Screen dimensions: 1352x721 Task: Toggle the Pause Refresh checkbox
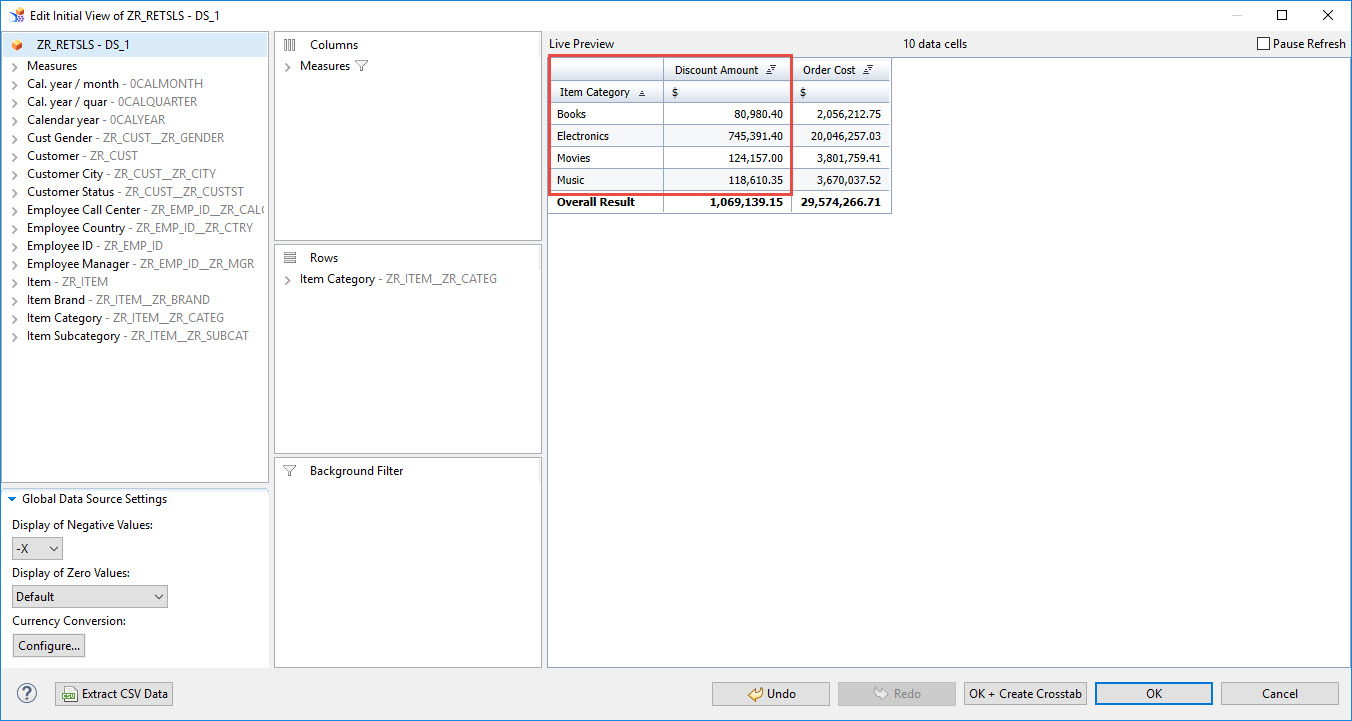[1263, 44]
